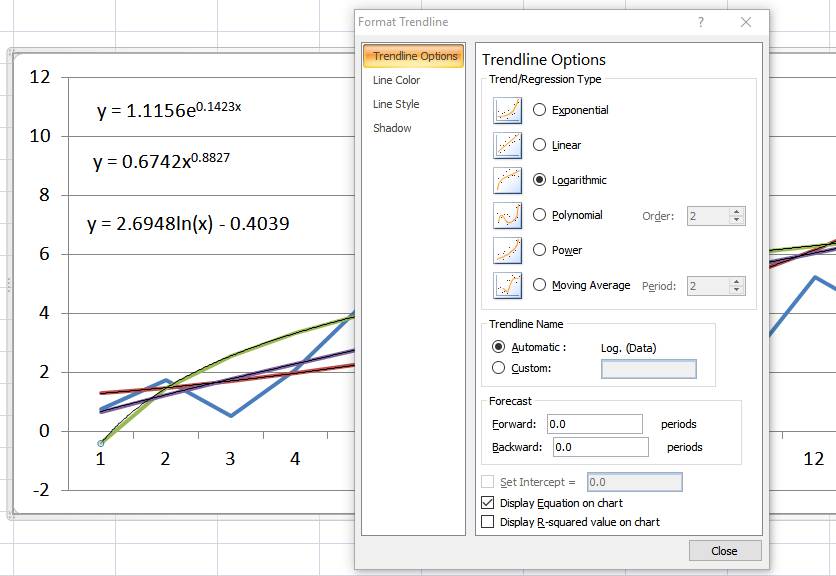
Task: Increase polynomial Order spinner value
Action: coord(737,211)
